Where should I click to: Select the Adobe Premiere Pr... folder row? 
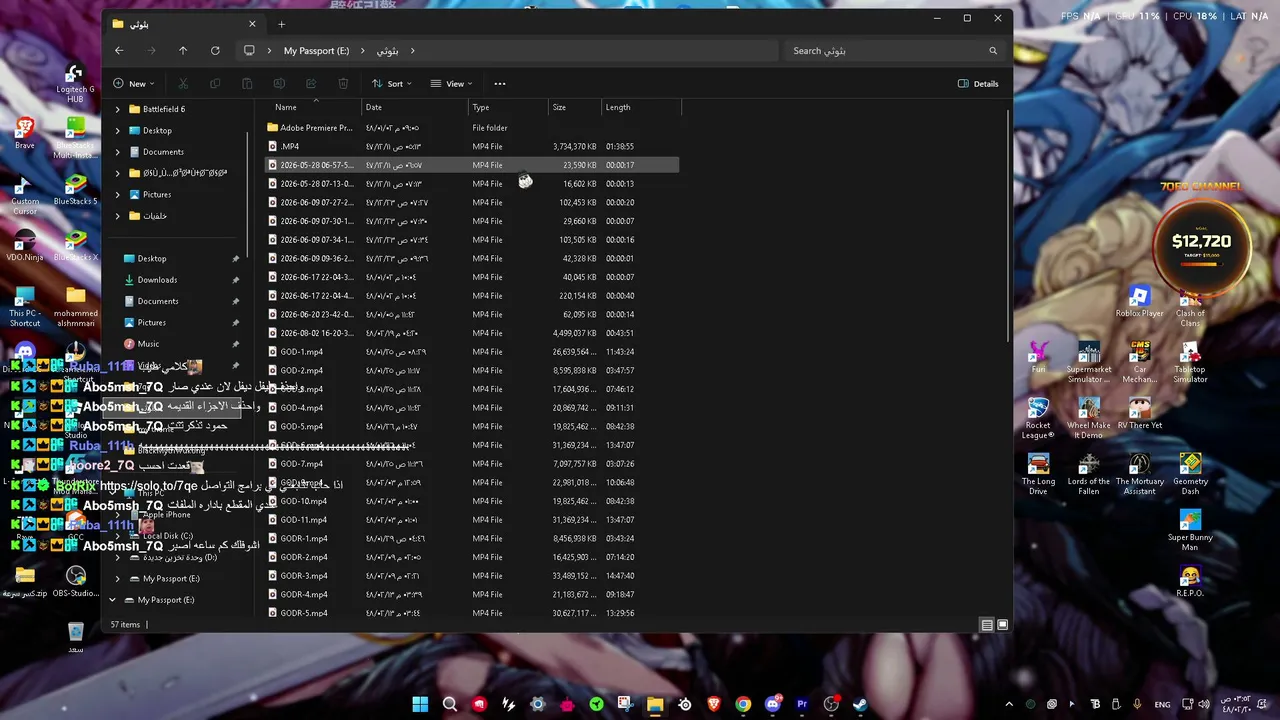point(472,128)
